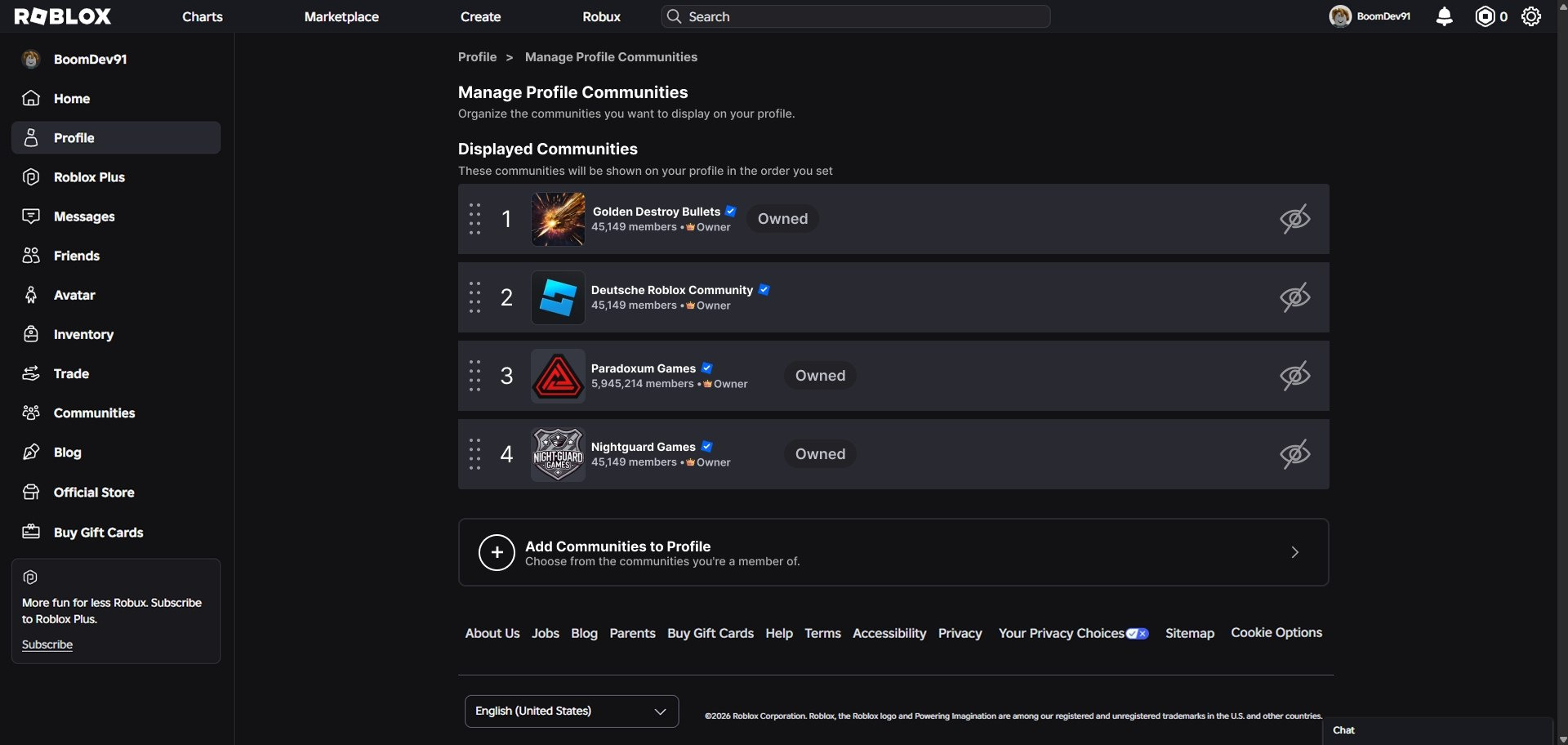Open the notifications bell
The width and height of the screenshot is (1568, 745).
pyautogui.click(x=1444, y=16)
